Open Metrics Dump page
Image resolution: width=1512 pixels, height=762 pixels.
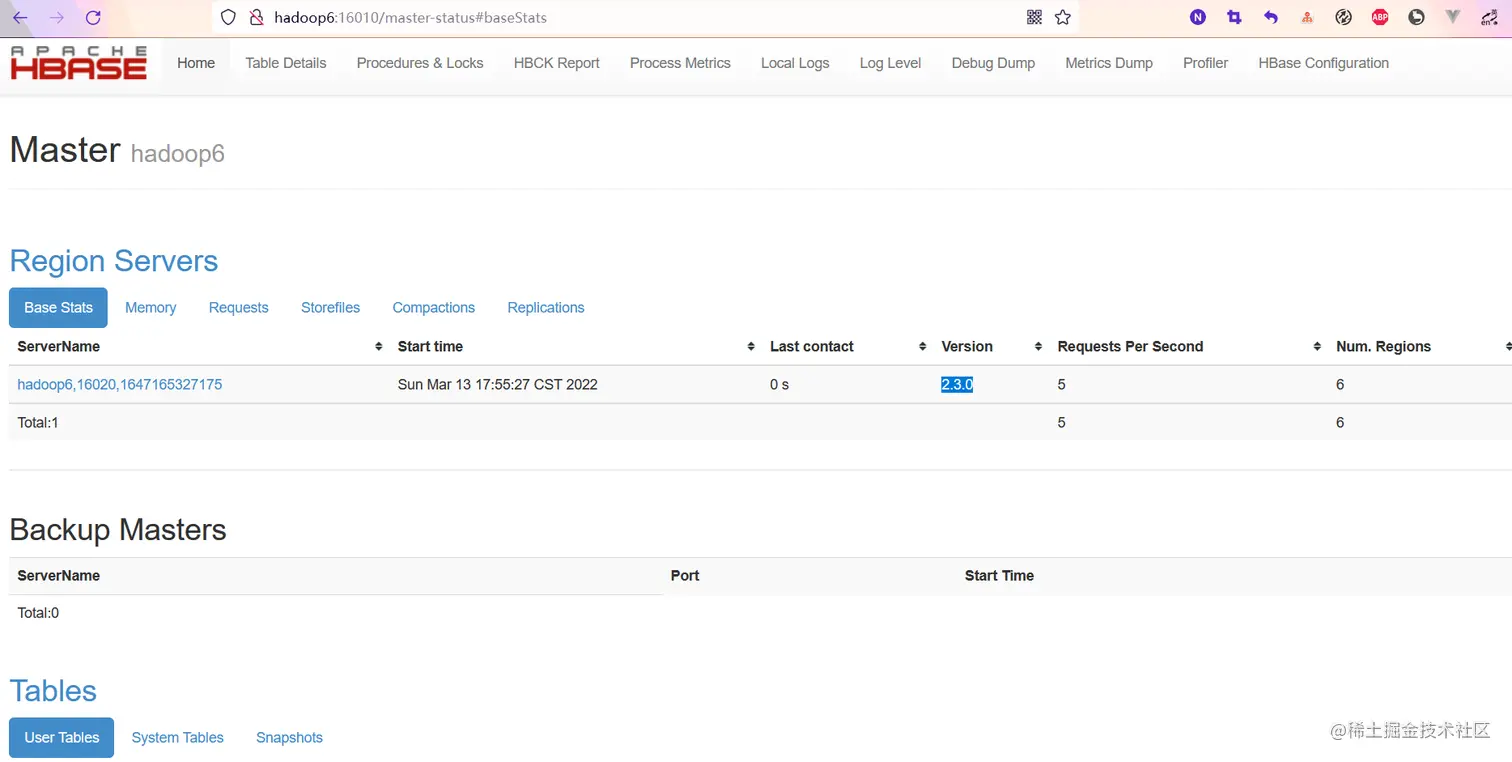pyautogui.click(x=1109, y=63)
